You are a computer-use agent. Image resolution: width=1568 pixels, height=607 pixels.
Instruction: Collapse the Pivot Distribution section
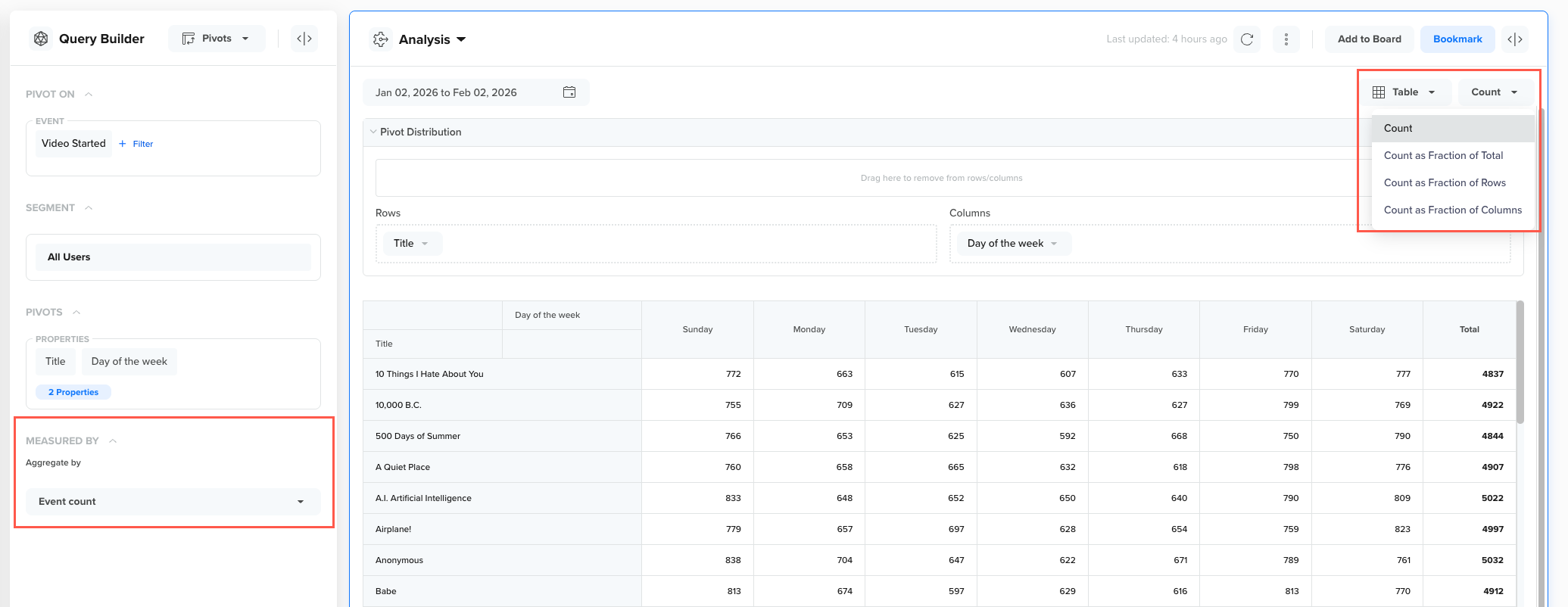(373, 132)
